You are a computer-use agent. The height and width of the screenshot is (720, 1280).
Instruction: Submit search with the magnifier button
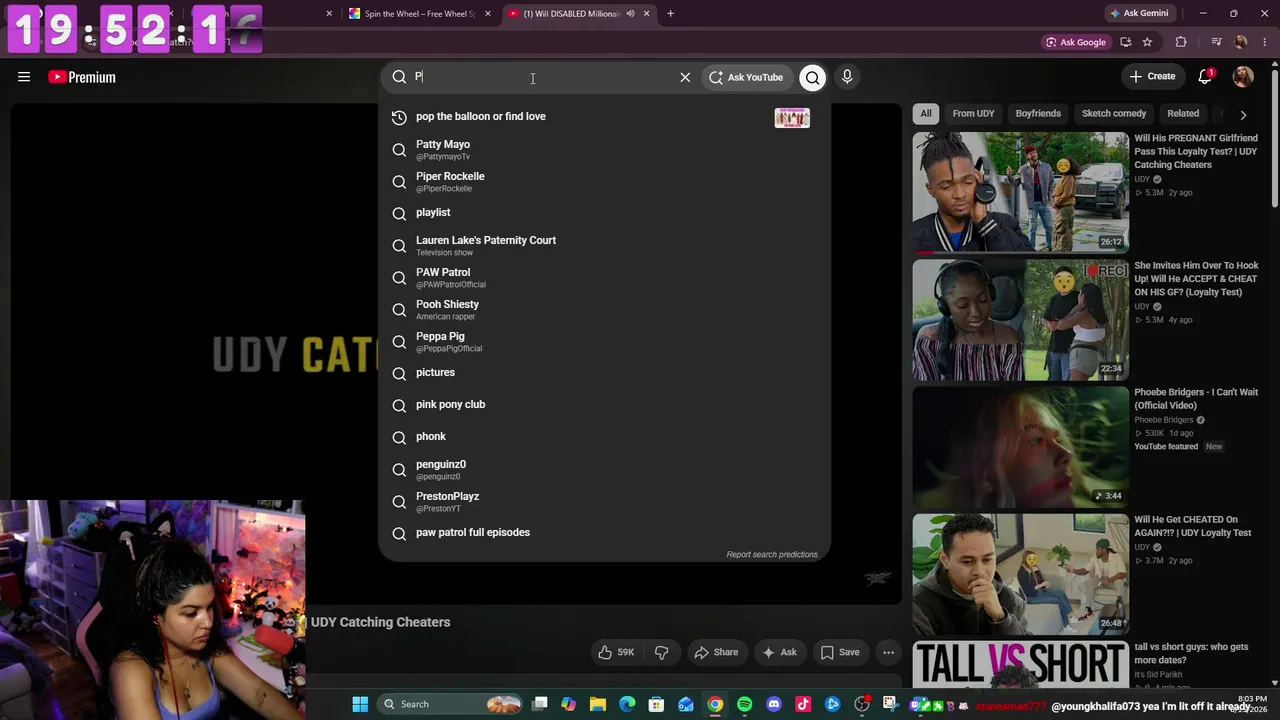click(813, 77)
